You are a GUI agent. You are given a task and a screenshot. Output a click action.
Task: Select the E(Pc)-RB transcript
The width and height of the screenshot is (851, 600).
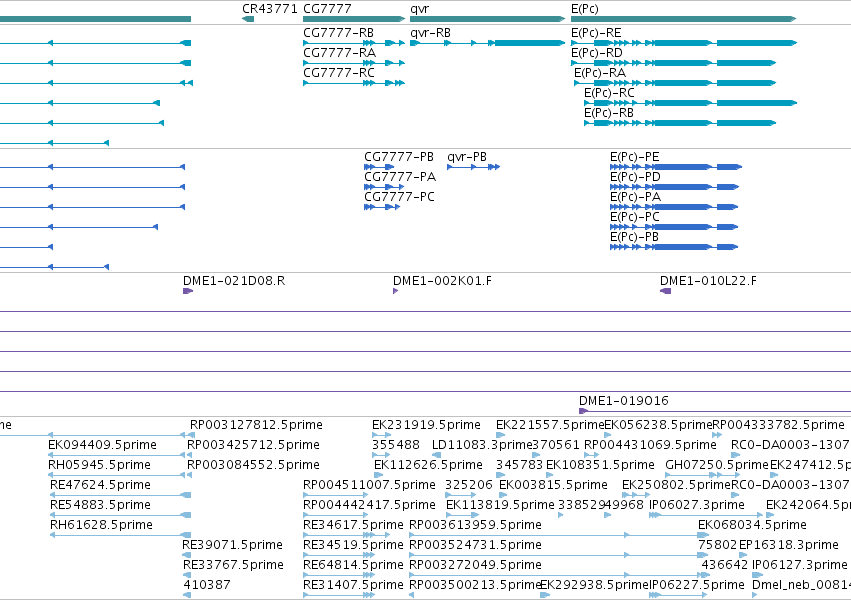(680, 123)
